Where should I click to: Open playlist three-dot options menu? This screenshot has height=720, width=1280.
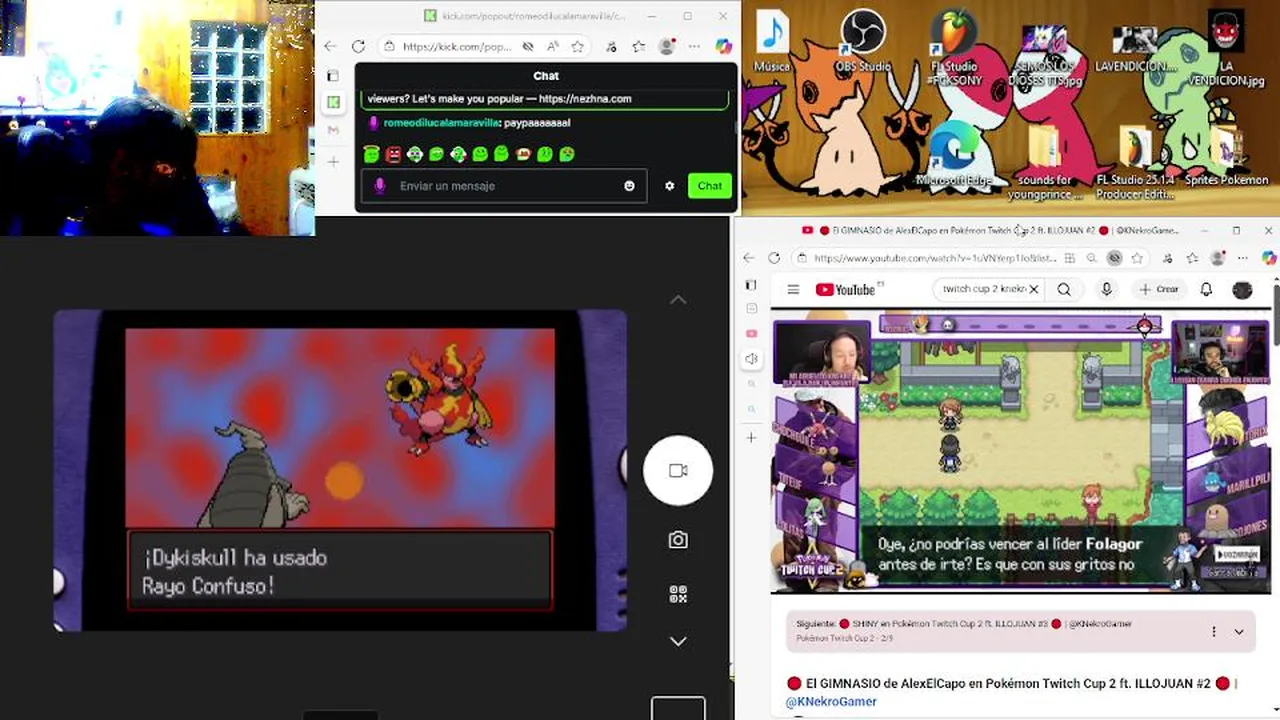[1214, 631]
